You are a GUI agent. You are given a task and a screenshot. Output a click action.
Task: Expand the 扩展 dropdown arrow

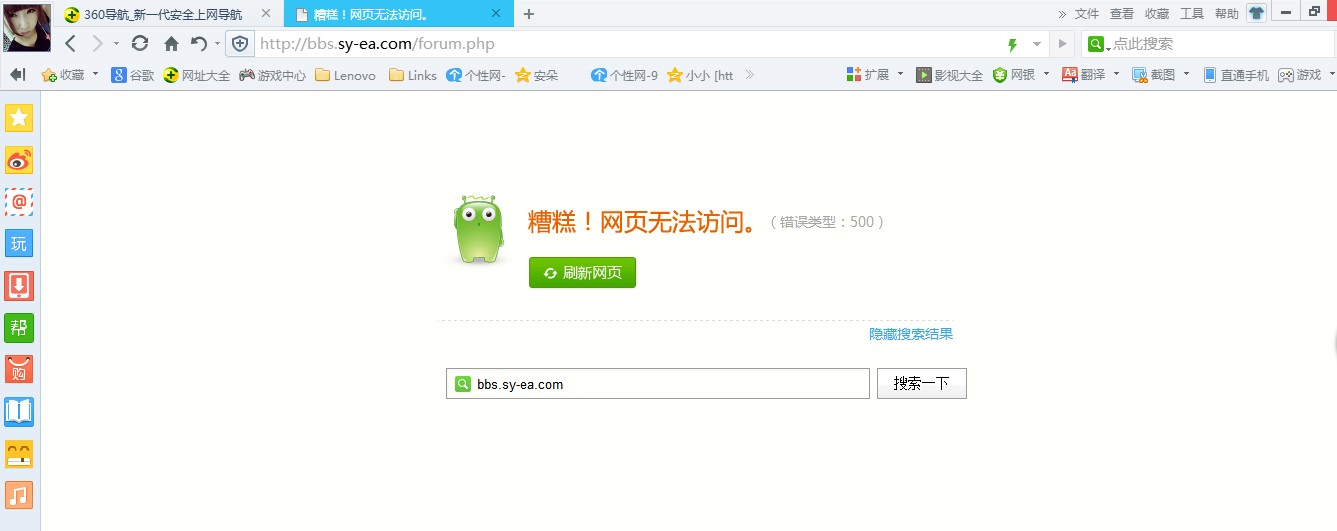(900, 74)
